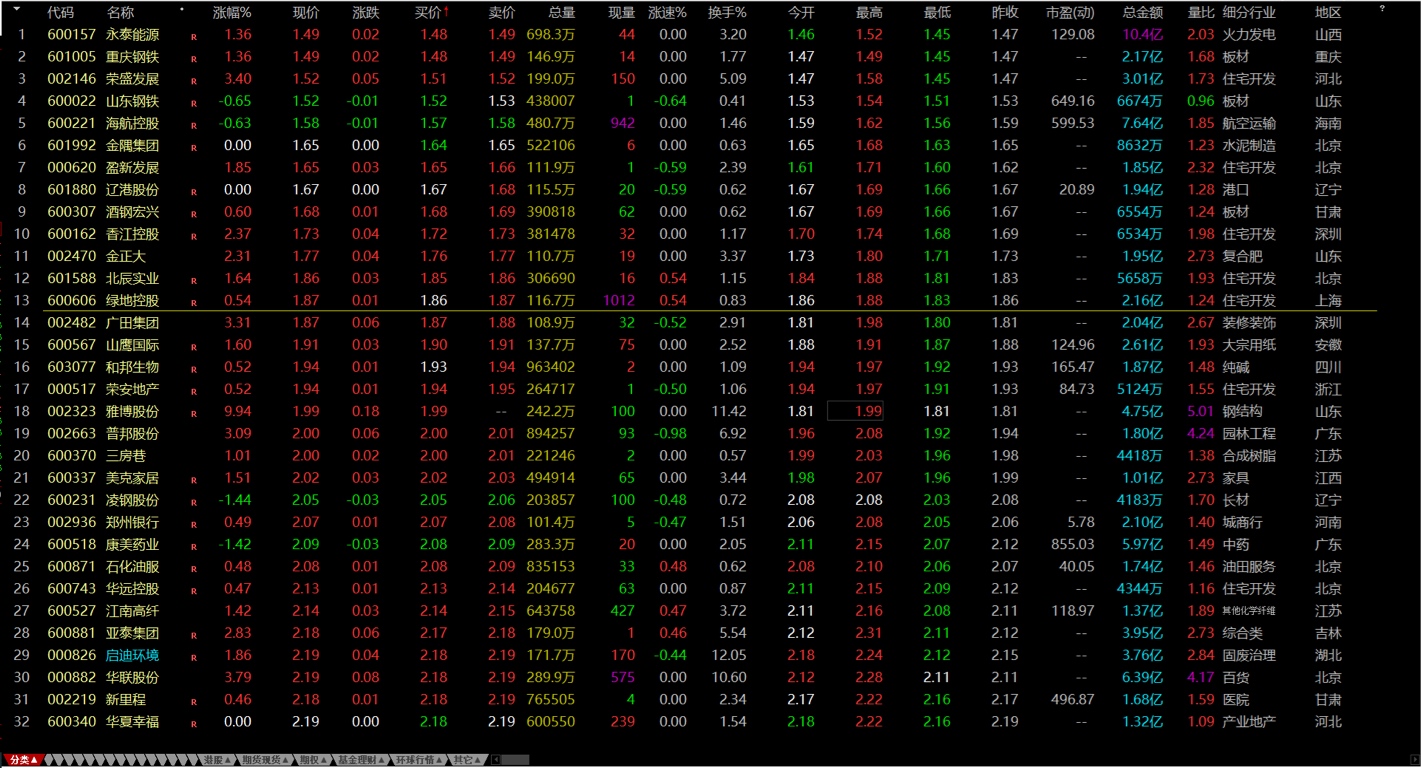
Task: Switch to the 期权 tab
Action: (312, 760)
